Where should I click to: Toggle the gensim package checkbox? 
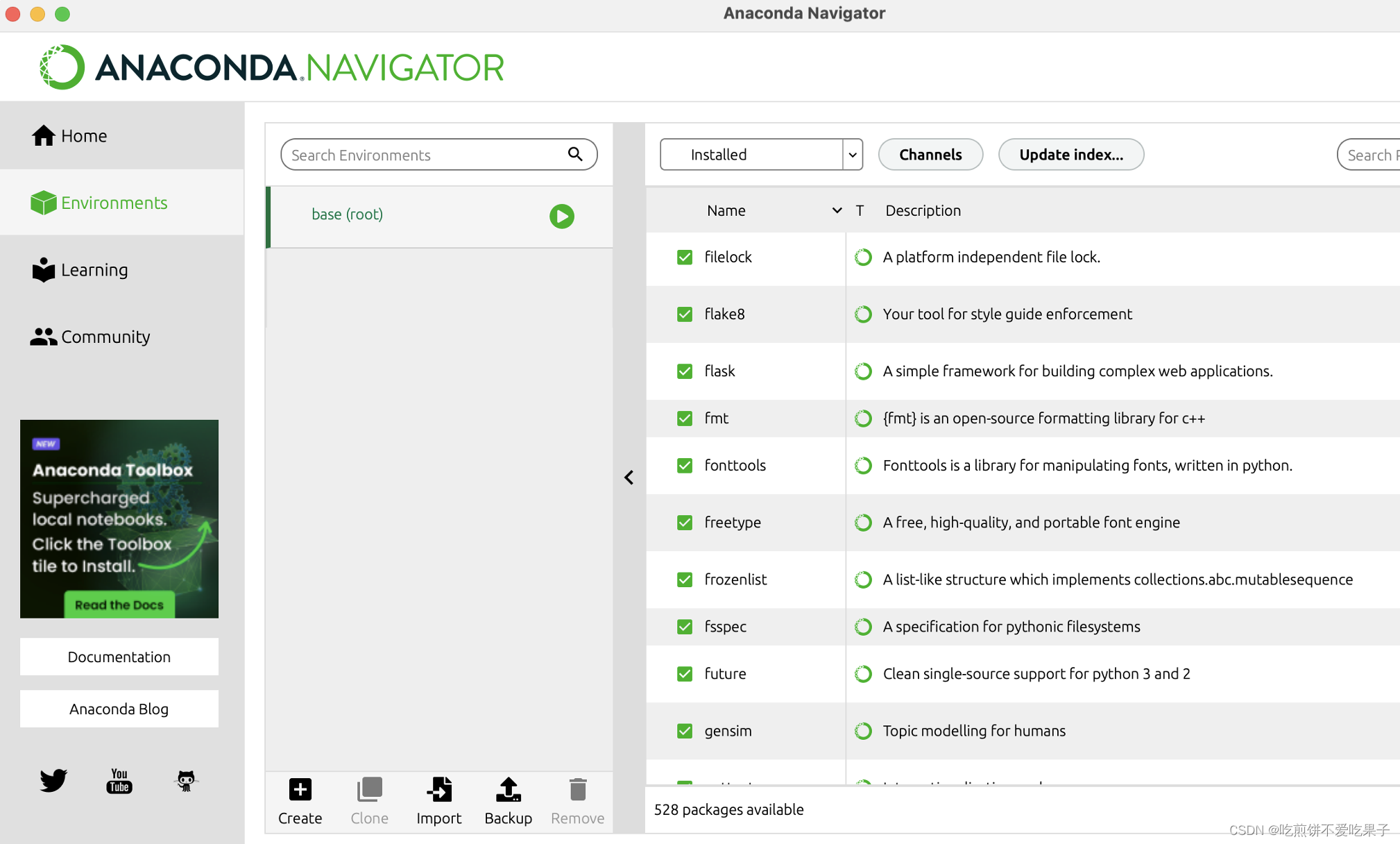685,731
